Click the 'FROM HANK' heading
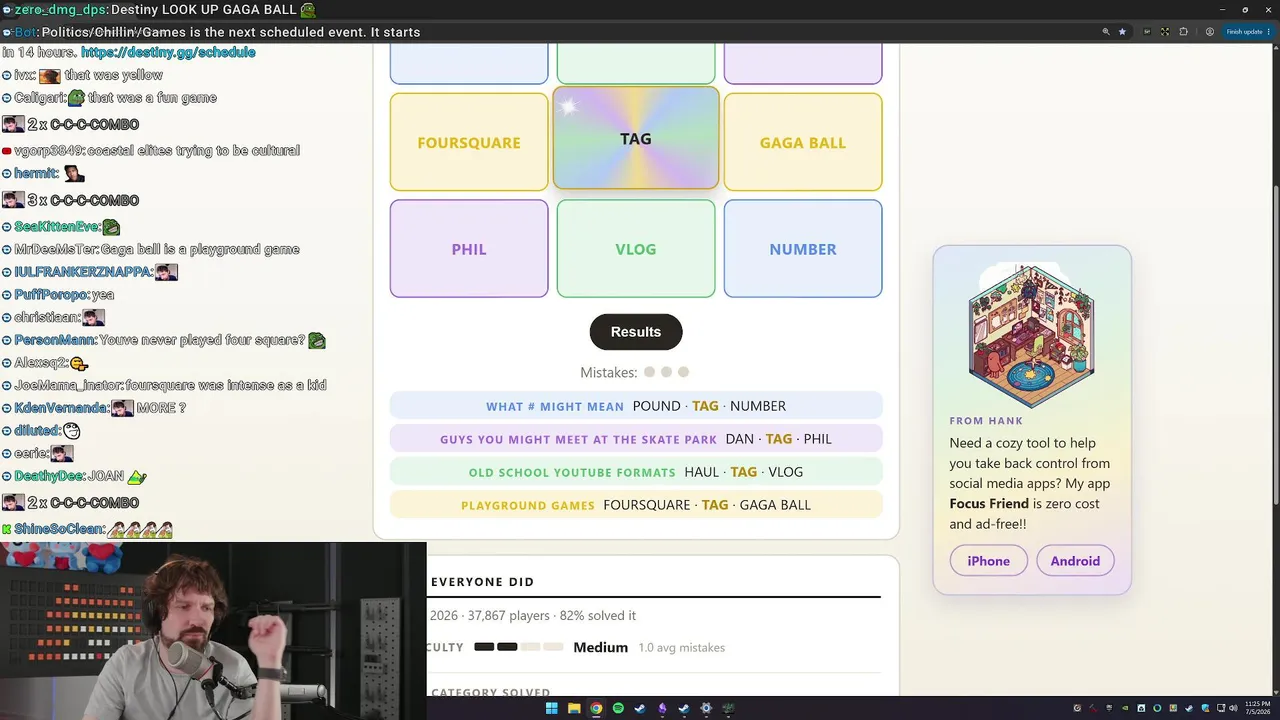Viewport: 1280px width, 720px height. point(986,421)
